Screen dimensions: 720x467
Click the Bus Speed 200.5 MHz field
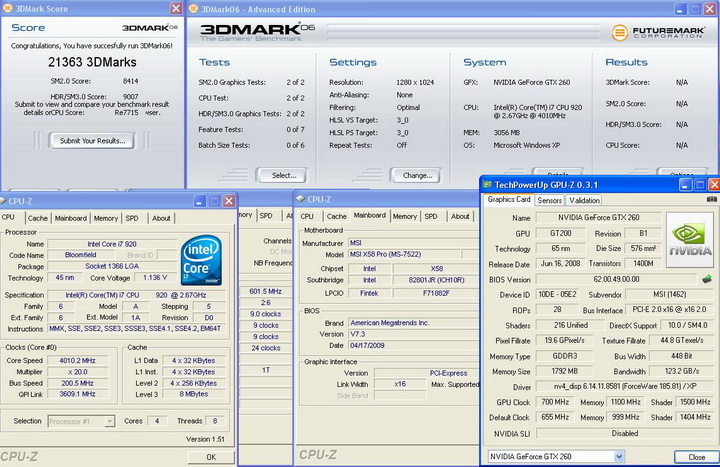pos(77,383)
